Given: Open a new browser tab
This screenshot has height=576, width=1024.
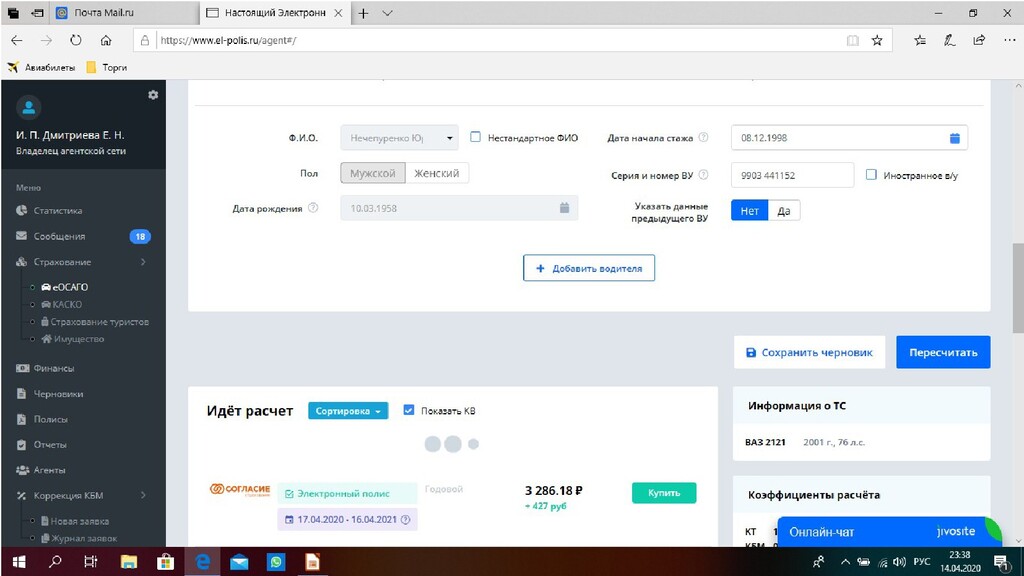Looking at the screenshot, I should pos(364,13).
